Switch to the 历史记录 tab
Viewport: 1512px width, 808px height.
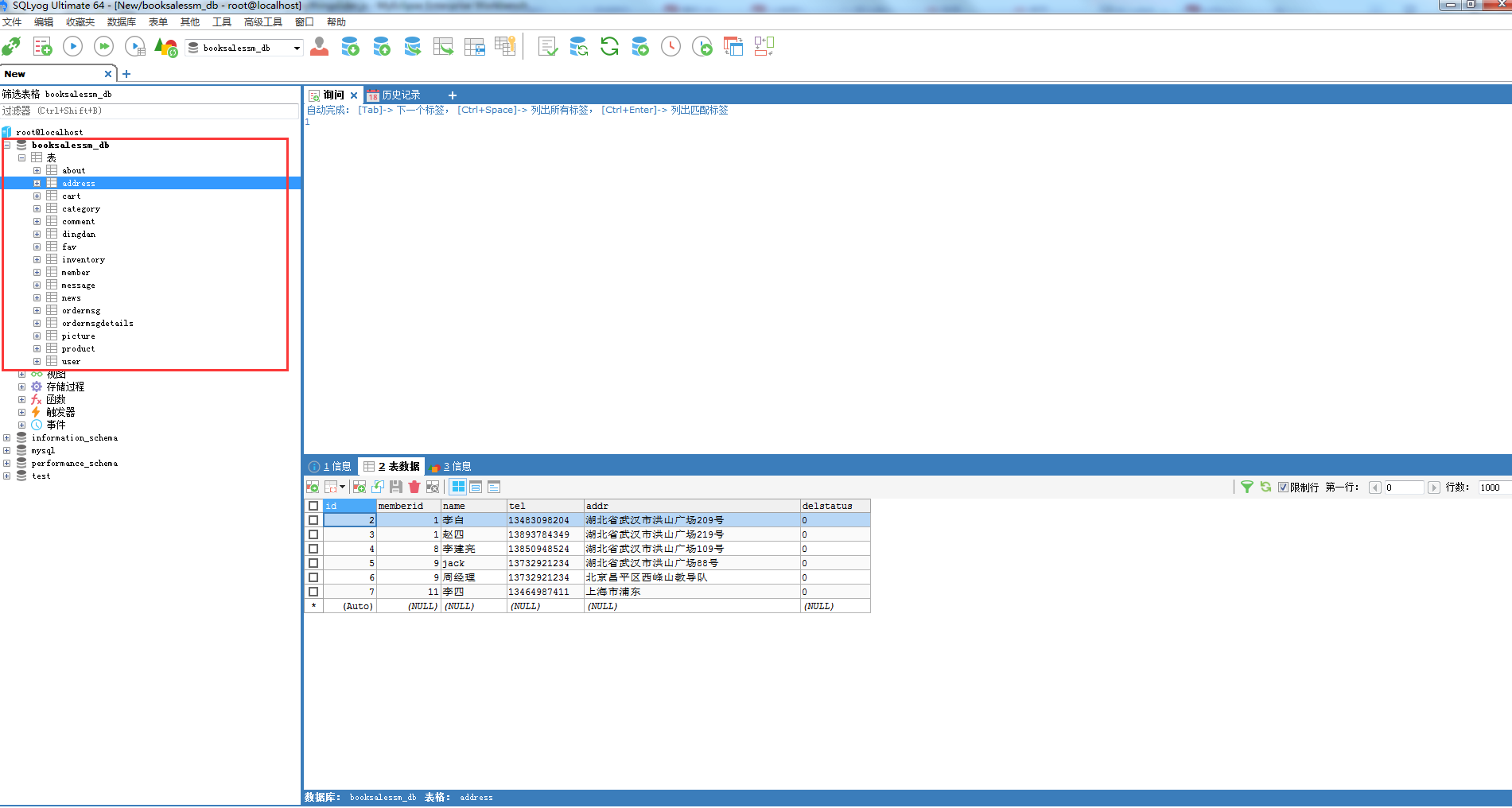(x=394, y=95)
